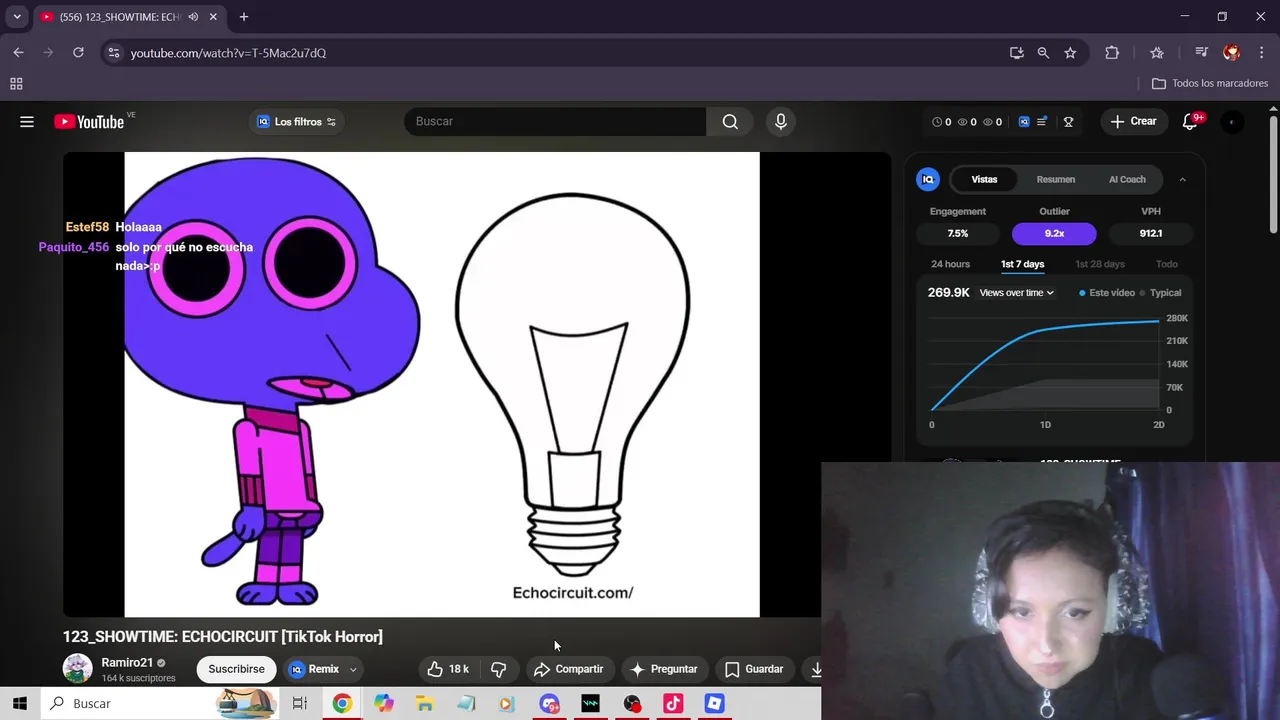Toggle the Typical legend item
Viewport: 1280px width, 720px height.
tap(1160, 293)
